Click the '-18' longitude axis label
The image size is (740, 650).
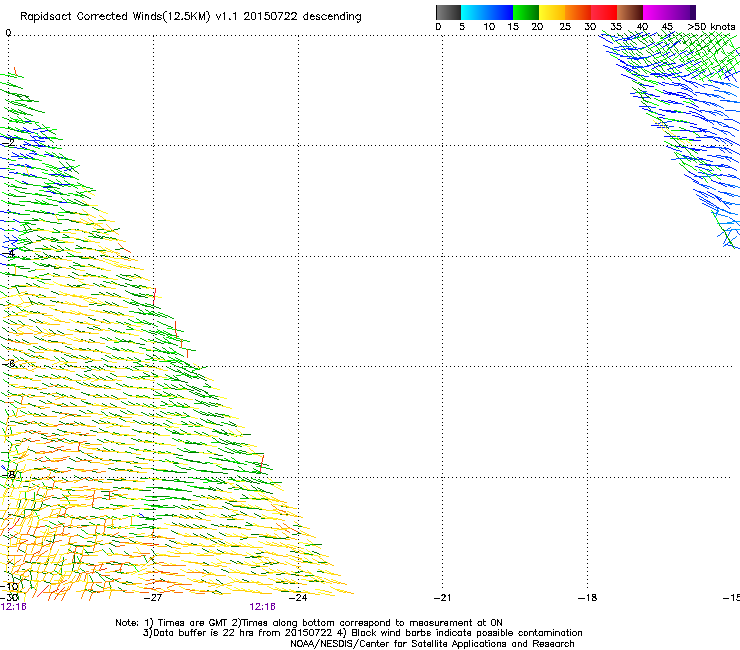click(x=587, y=598)
